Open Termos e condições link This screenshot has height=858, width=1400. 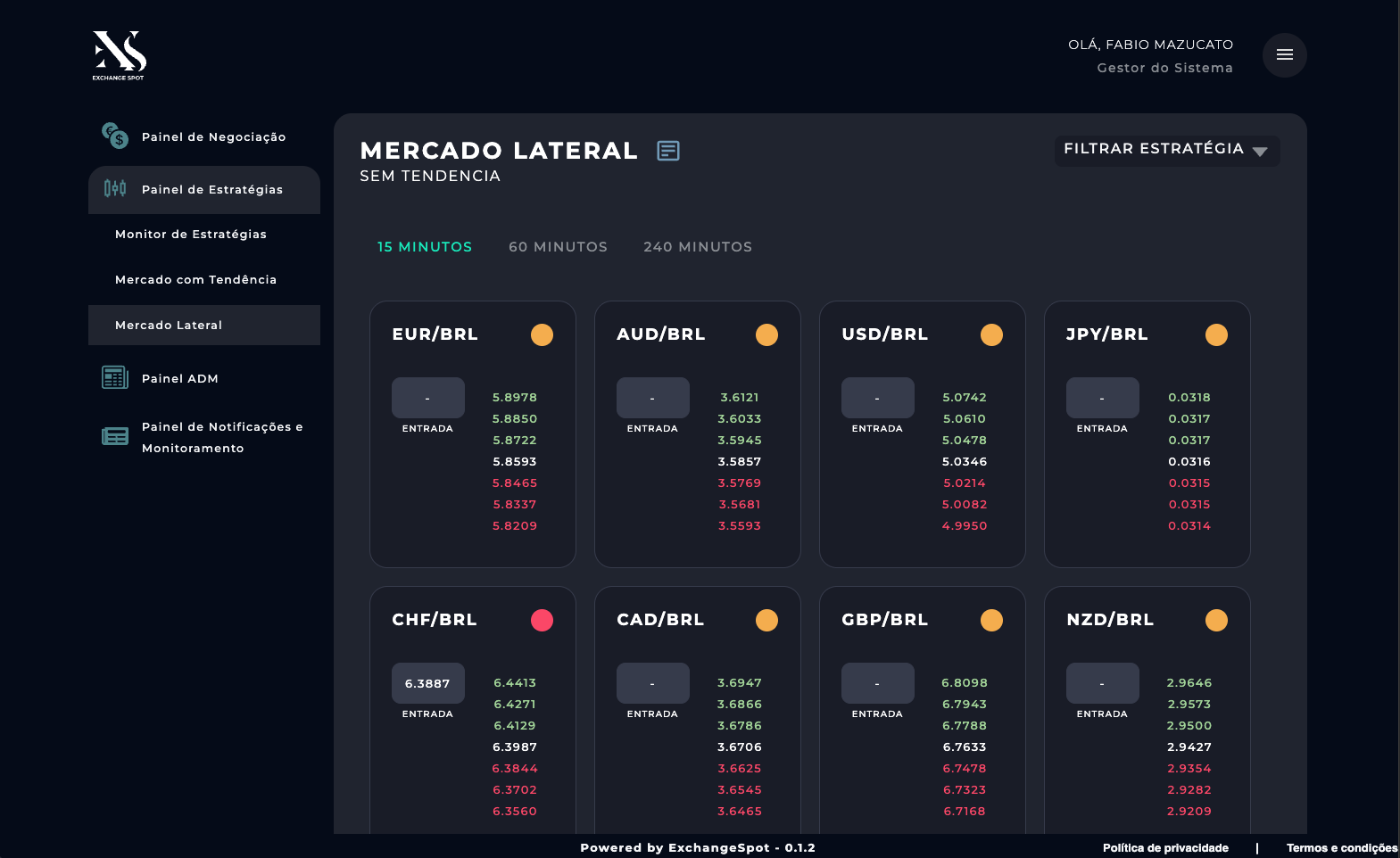coord(1342,848)
